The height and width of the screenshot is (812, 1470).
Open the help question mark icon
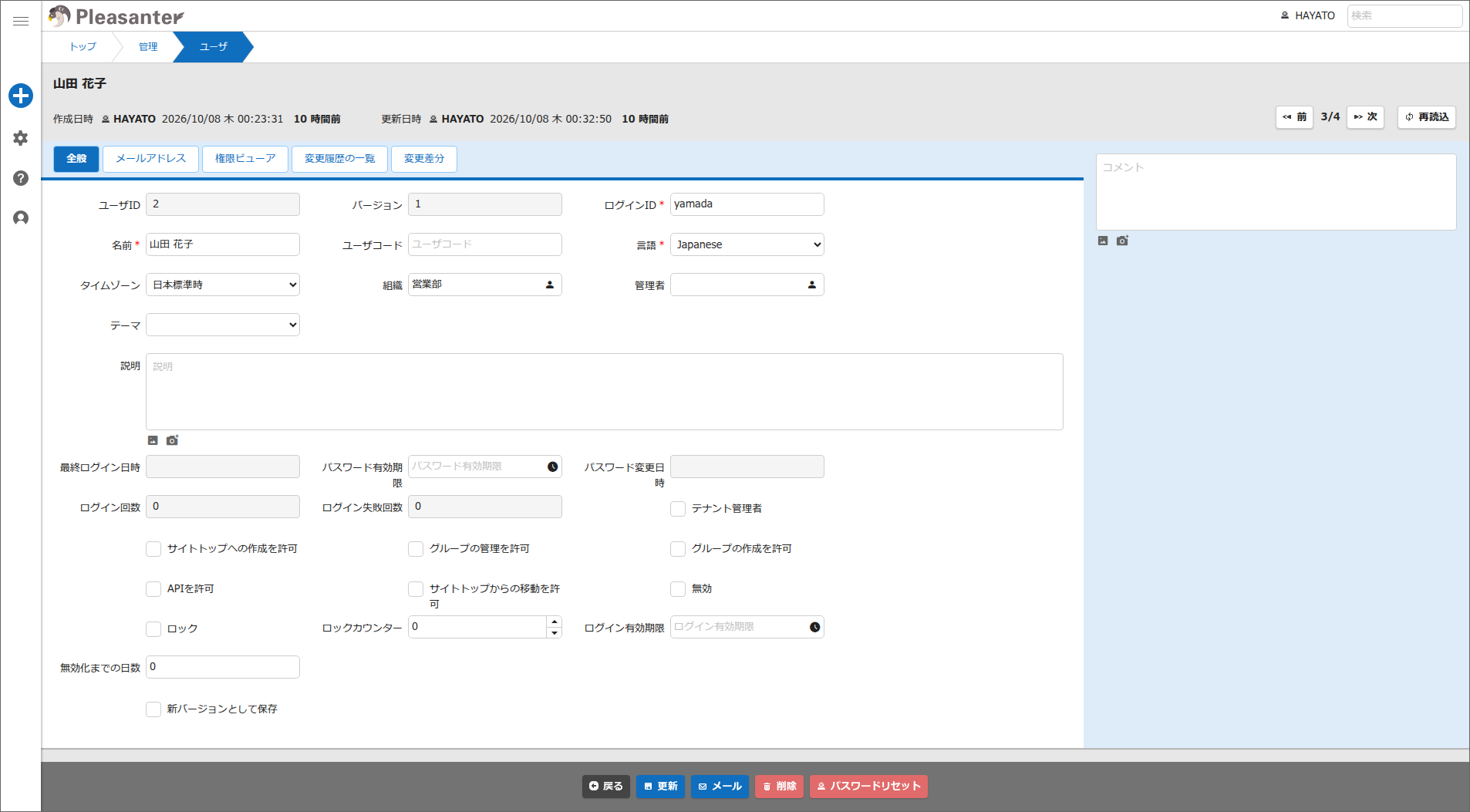tap(21, 178)
